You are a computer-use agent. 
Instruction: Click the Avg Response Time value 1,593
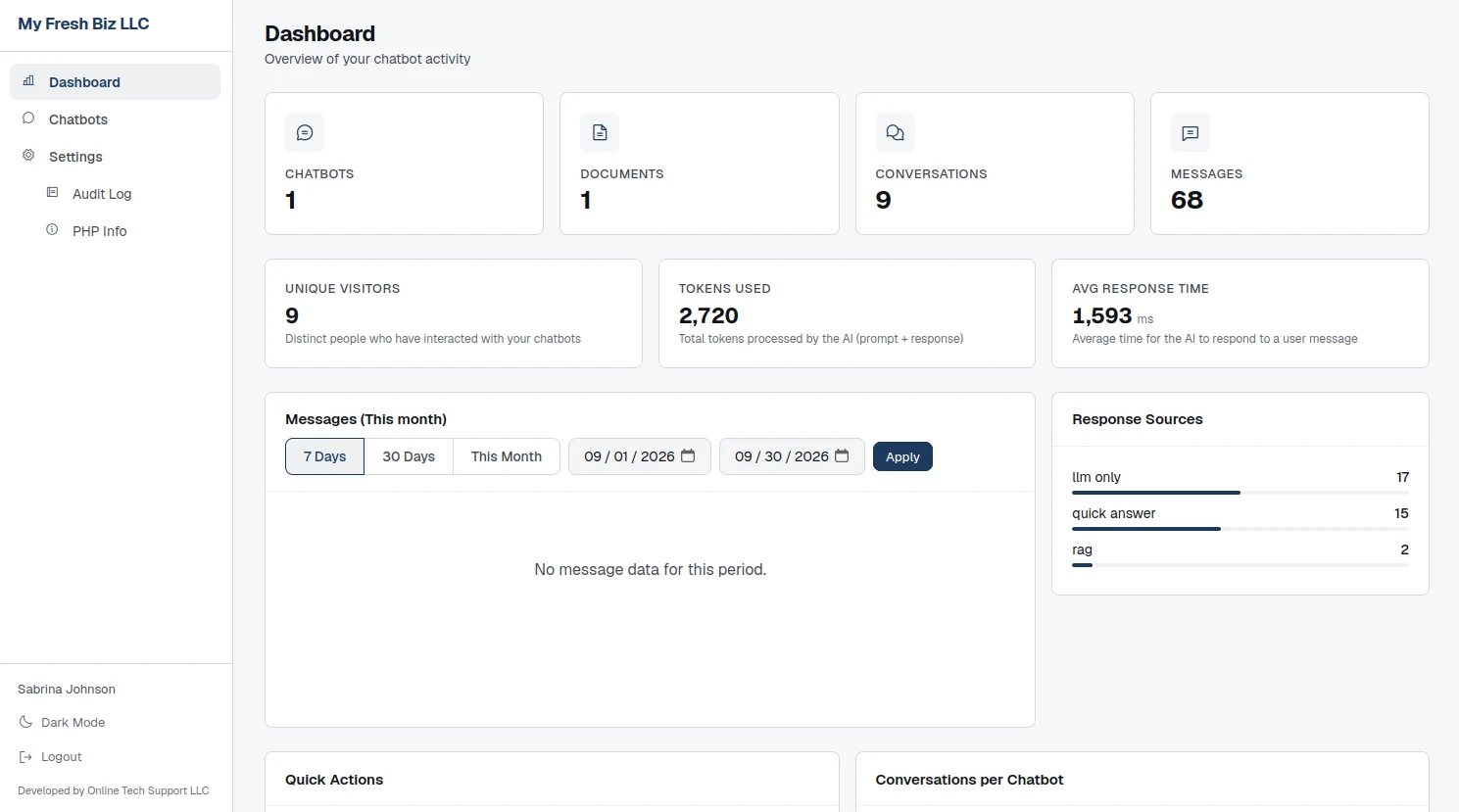point(1102,315)
